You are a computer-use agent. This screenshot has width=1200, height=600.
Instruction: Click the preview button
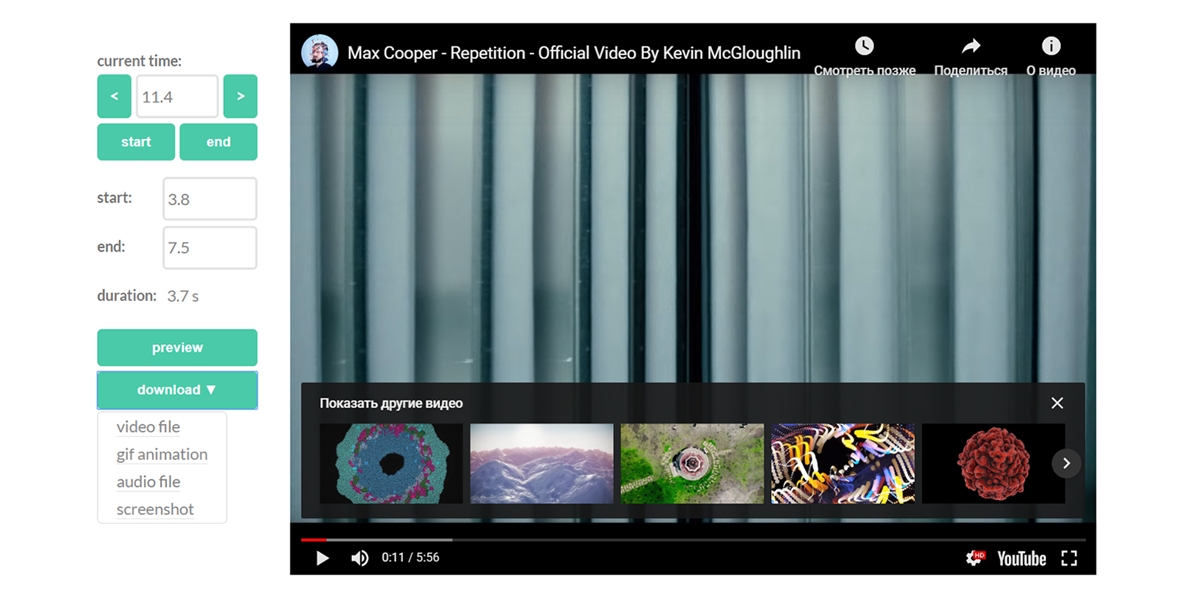tap(177, 347)
